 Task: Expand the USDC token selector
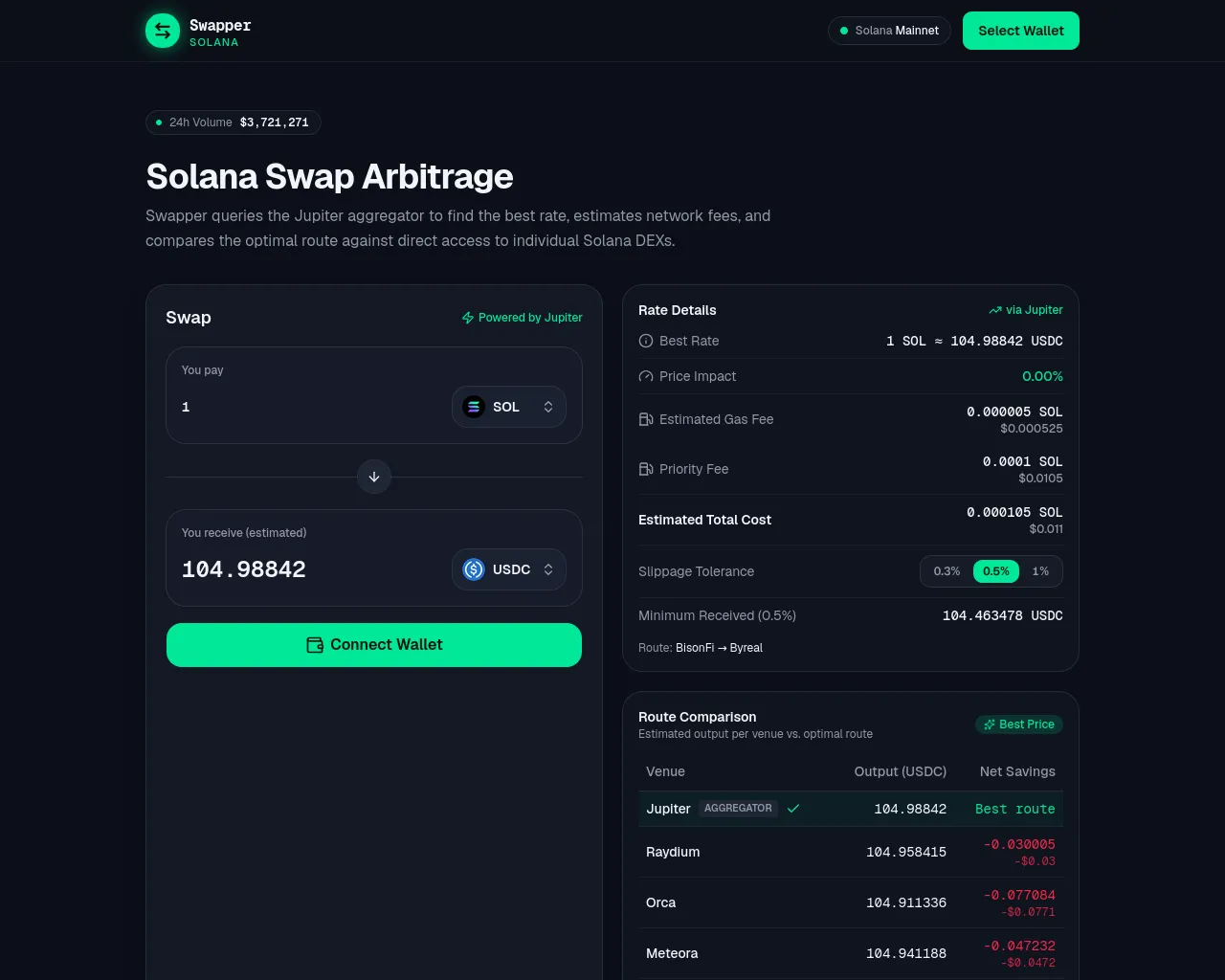pos(509,569)
